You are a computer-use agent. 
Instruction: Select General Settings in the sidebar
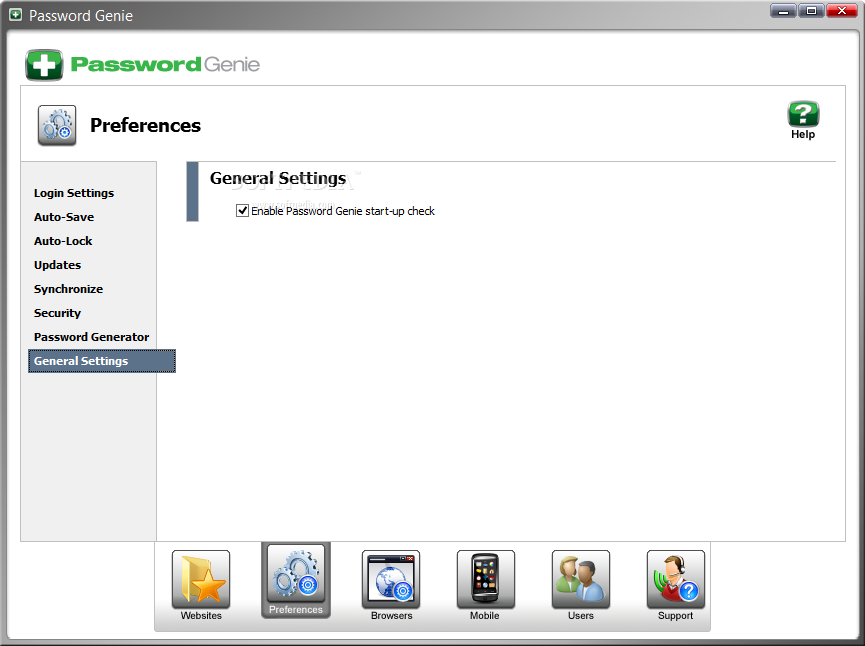pos(102,361)
